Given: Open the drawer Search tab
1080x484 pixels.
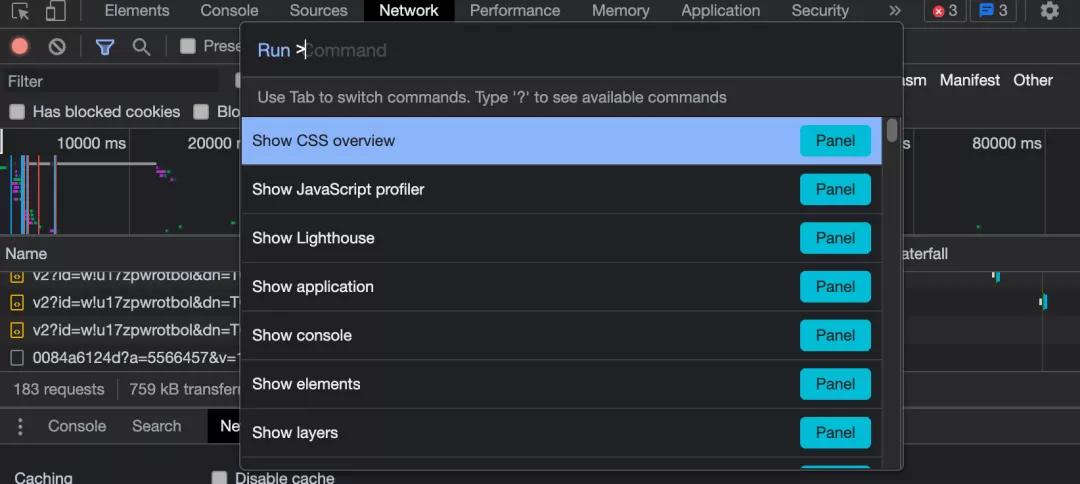Looking at the screenshot, I should [156, 426].
